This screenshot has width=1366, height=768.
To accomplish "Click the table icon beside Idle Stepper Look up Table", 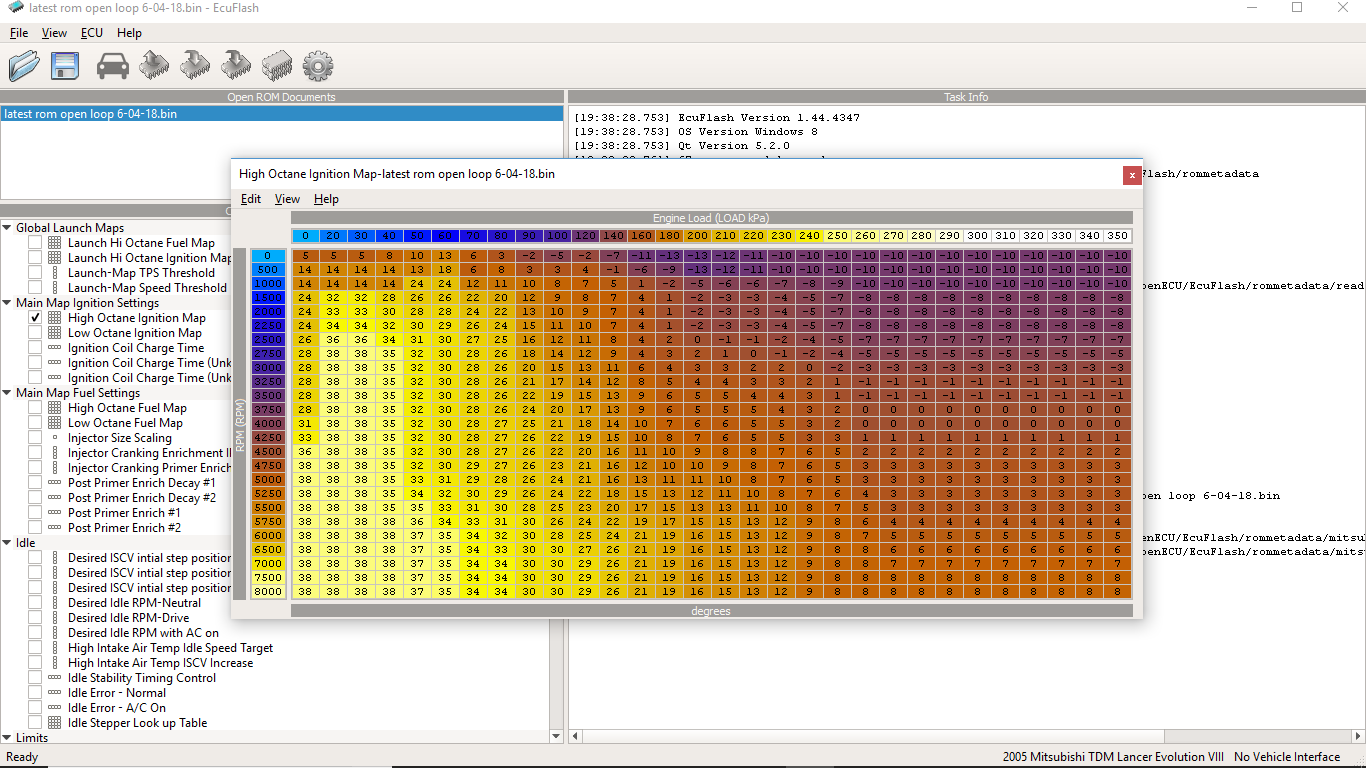I will (x=54, y=723).
